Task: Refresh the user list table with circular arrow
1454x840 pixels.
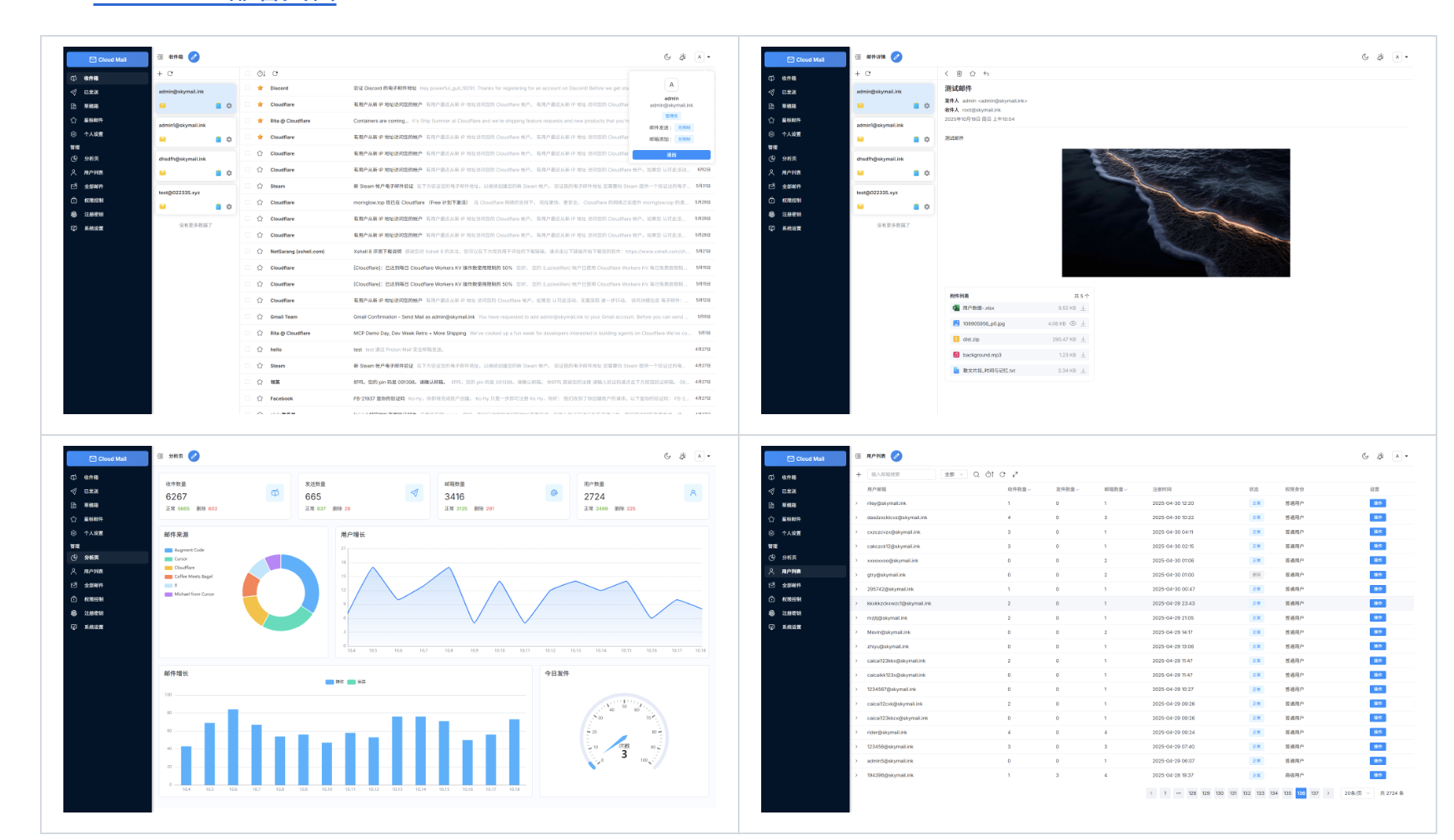Action: coord(1002,474)
